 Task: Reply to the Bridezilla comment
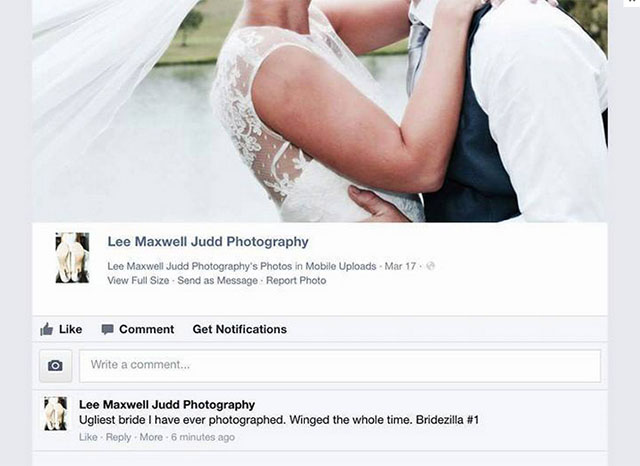tap(118, 437)
